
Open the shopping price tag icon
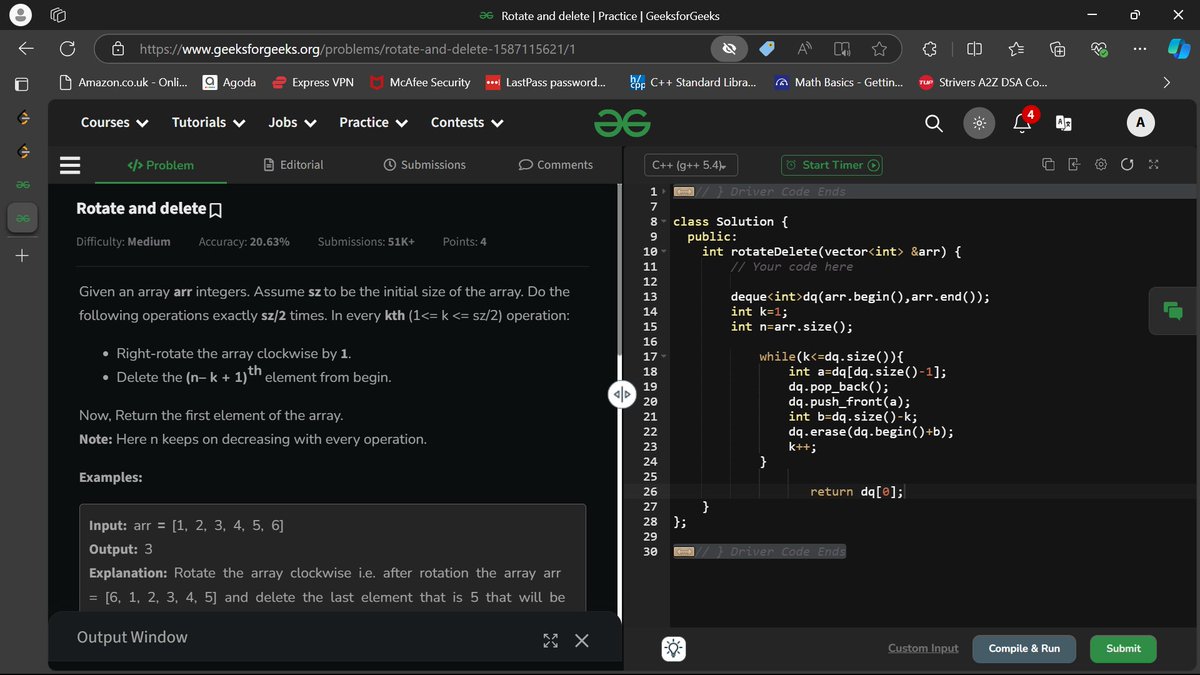[767, 49]
